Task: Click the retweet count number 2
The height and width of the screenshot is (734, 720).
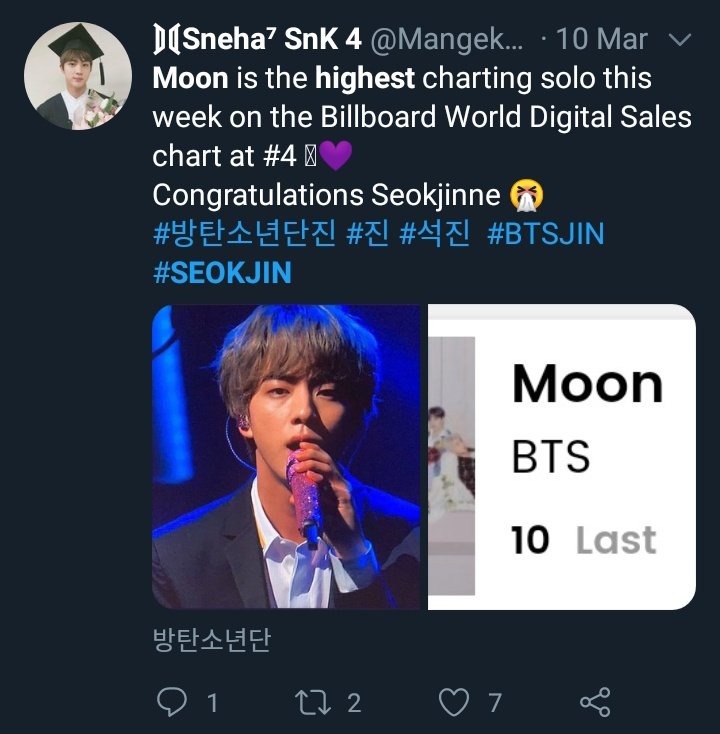Action: (x=354, y=702)
